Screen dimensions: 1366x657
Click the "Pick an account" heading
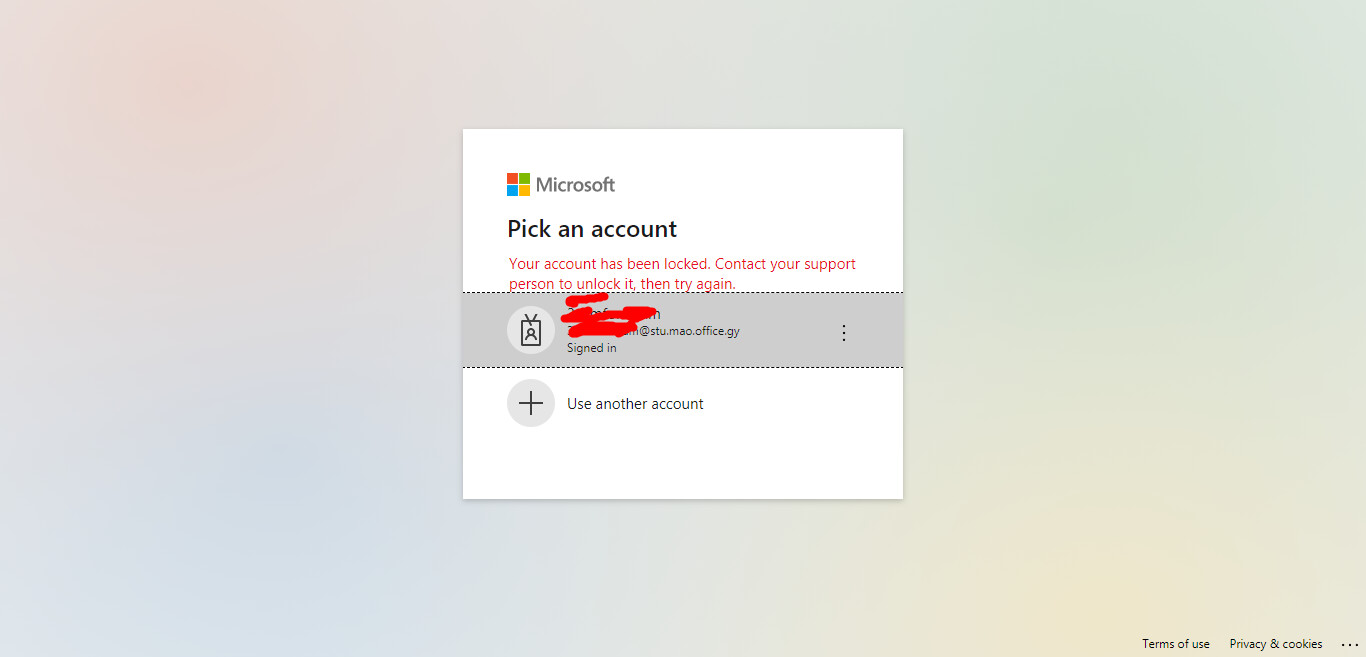(592, 229)
